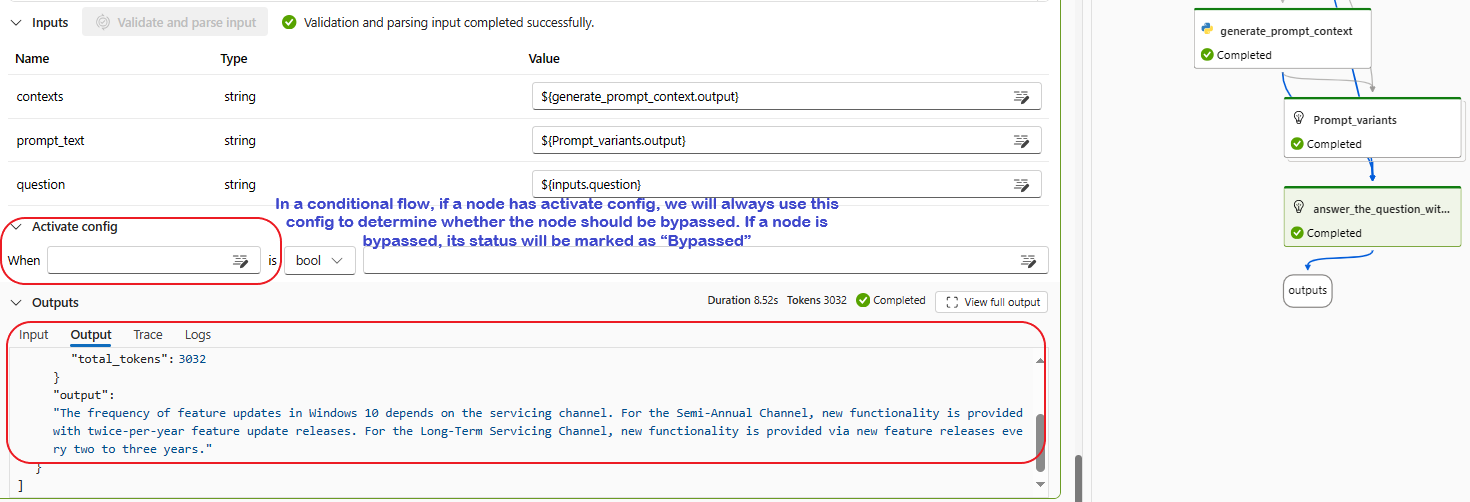The height and width of the screenshot is (502, 1470).
Task: Click the Validate and parse input button
Action: [x=175, y=22]
